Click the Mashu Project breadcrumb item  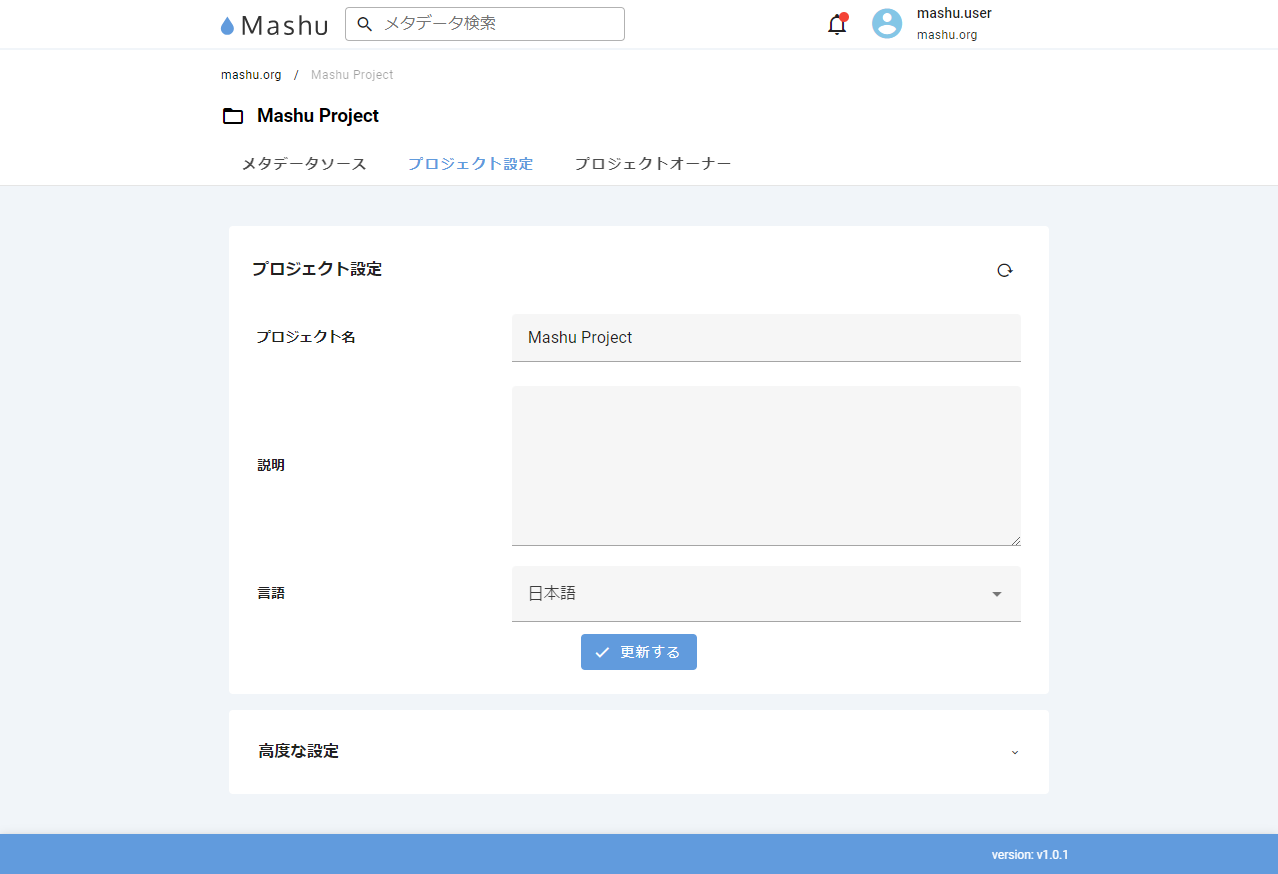click(352, 75)
